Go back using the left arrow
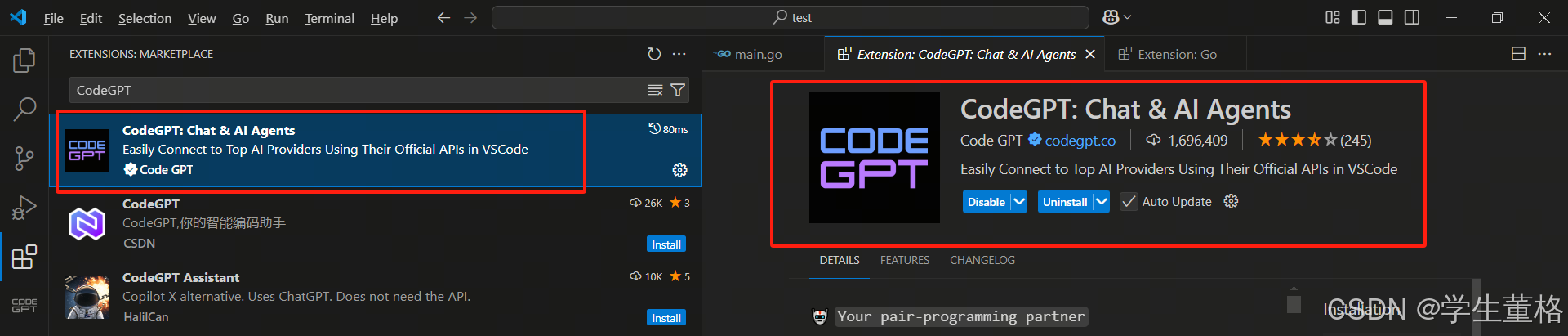Viewport: 1568px width, 336px height. pyautogui.click(x=443, y=17)
